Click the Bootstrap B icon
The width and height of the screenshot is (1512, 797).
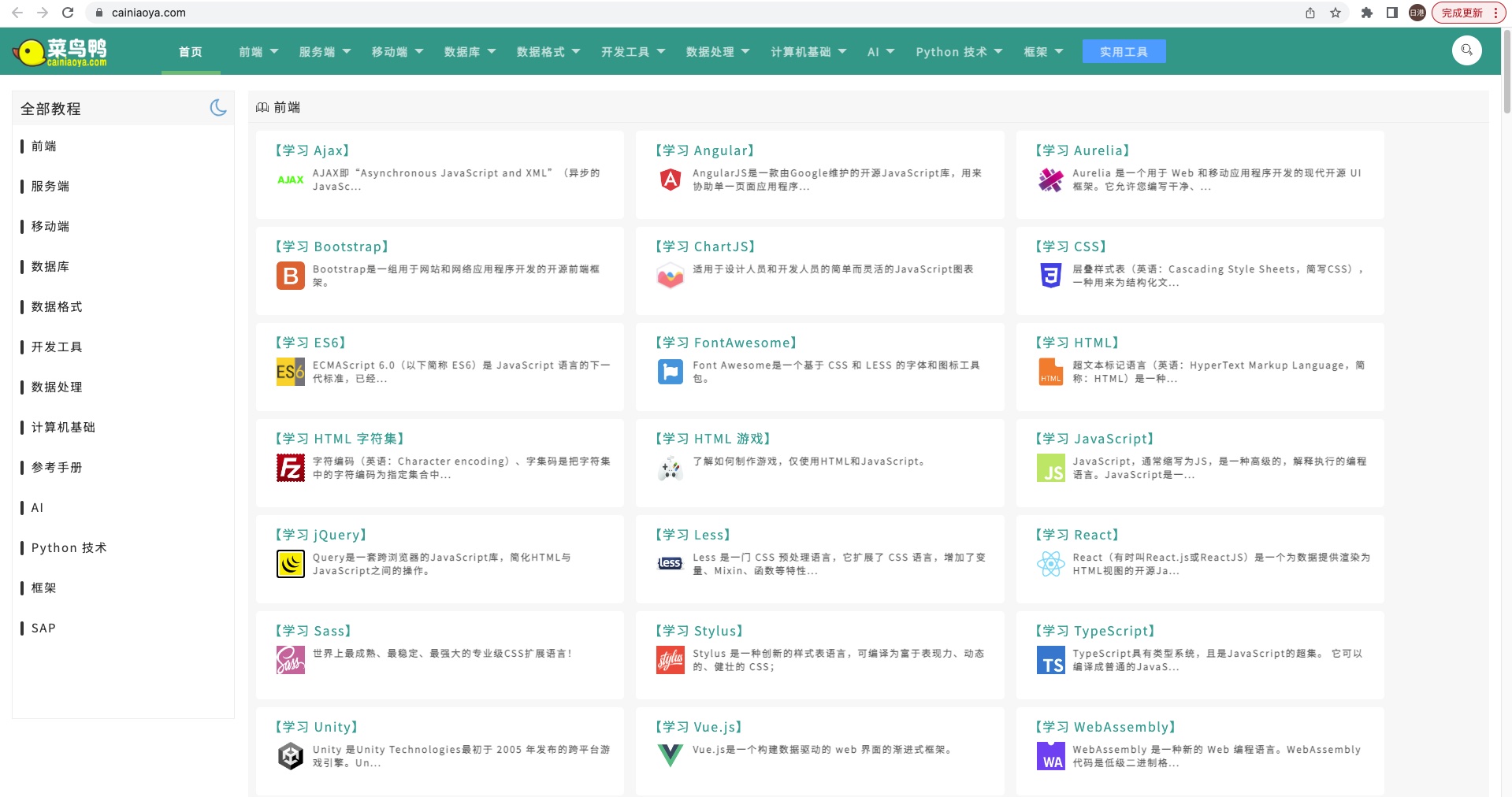[291, 276]
